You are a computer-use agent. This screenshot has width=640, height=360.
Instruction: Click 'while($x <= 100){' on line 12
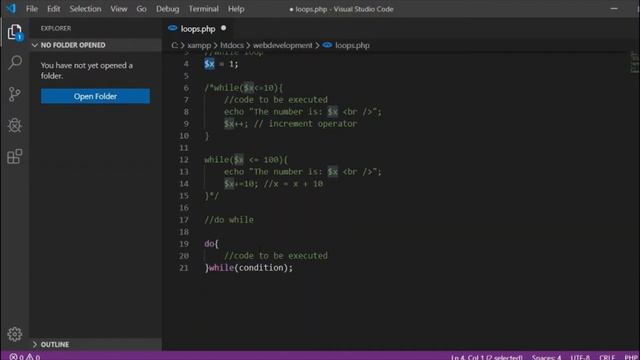tap(246, 160)
